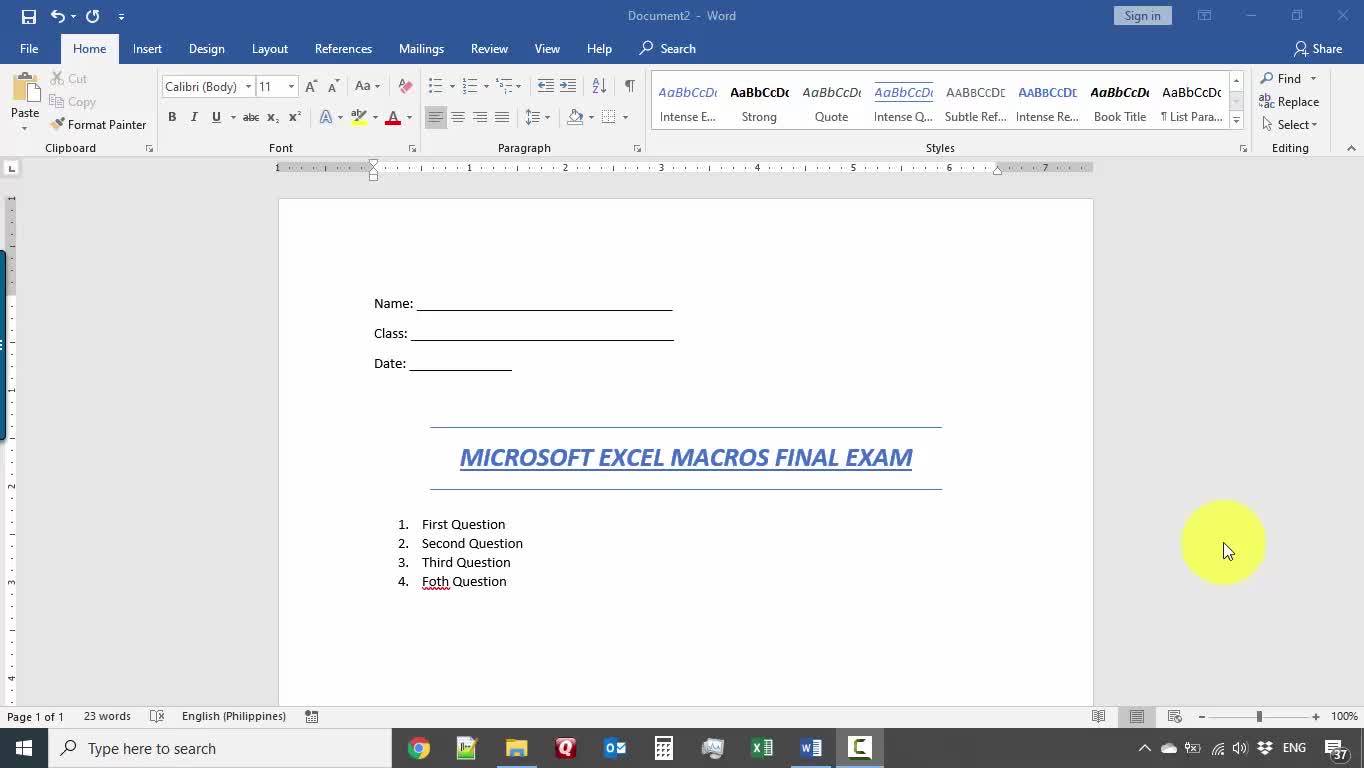Screen dimensions: 1364x768
Task: Open the Insert ribbon tab
Action: [147, 49]
